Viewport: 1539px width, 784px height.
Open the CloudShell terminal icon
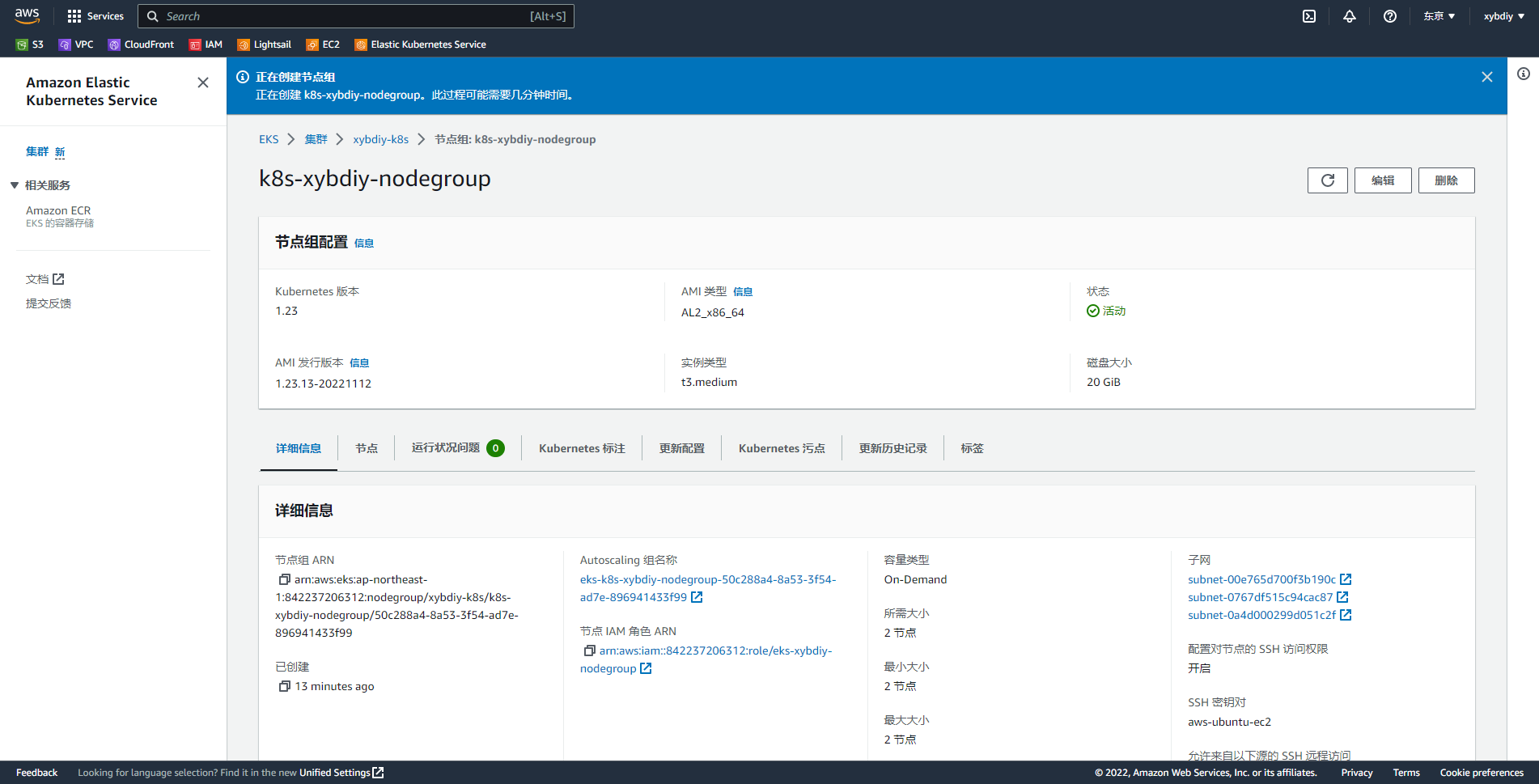coord(1309,16)
